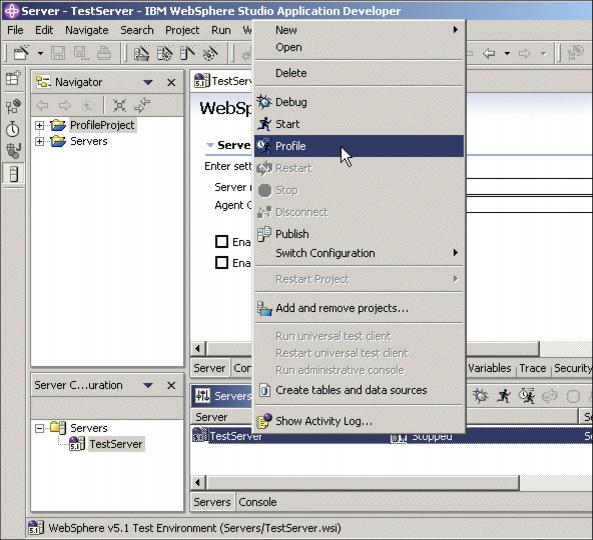The height and width of the screenshot is (540, 593).
Task: Click the left arrow of Servers view scrollbar
Action: (x=198, y=483)
